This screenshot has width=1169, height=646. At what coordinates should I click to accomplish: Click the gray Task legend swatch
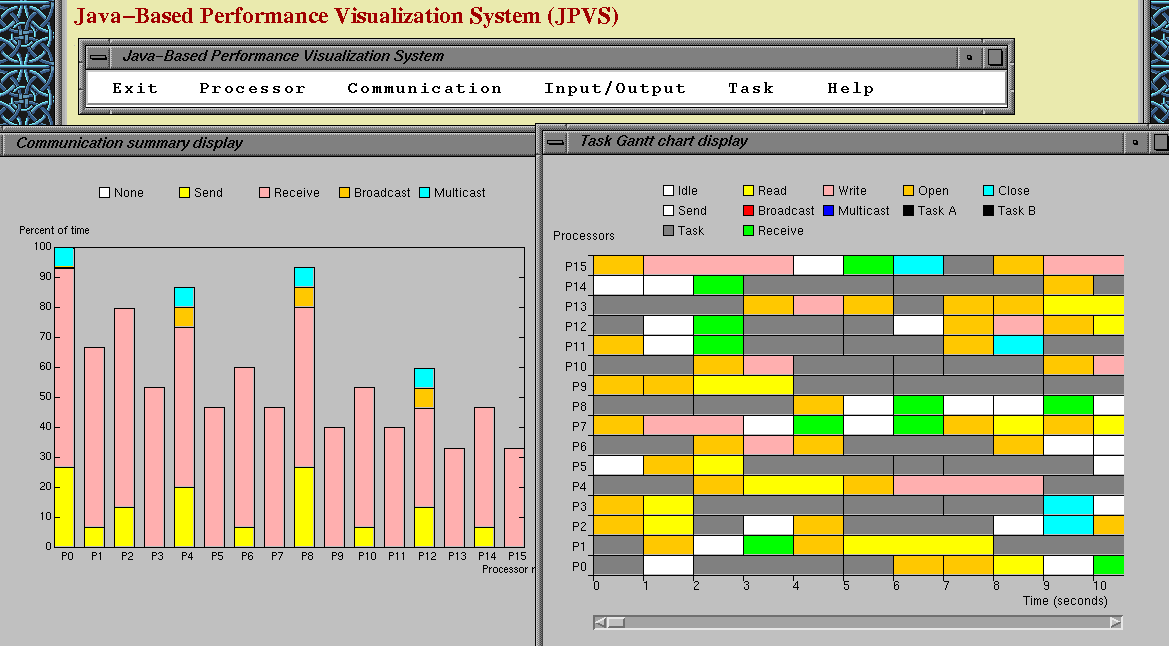tap(669, 231)
